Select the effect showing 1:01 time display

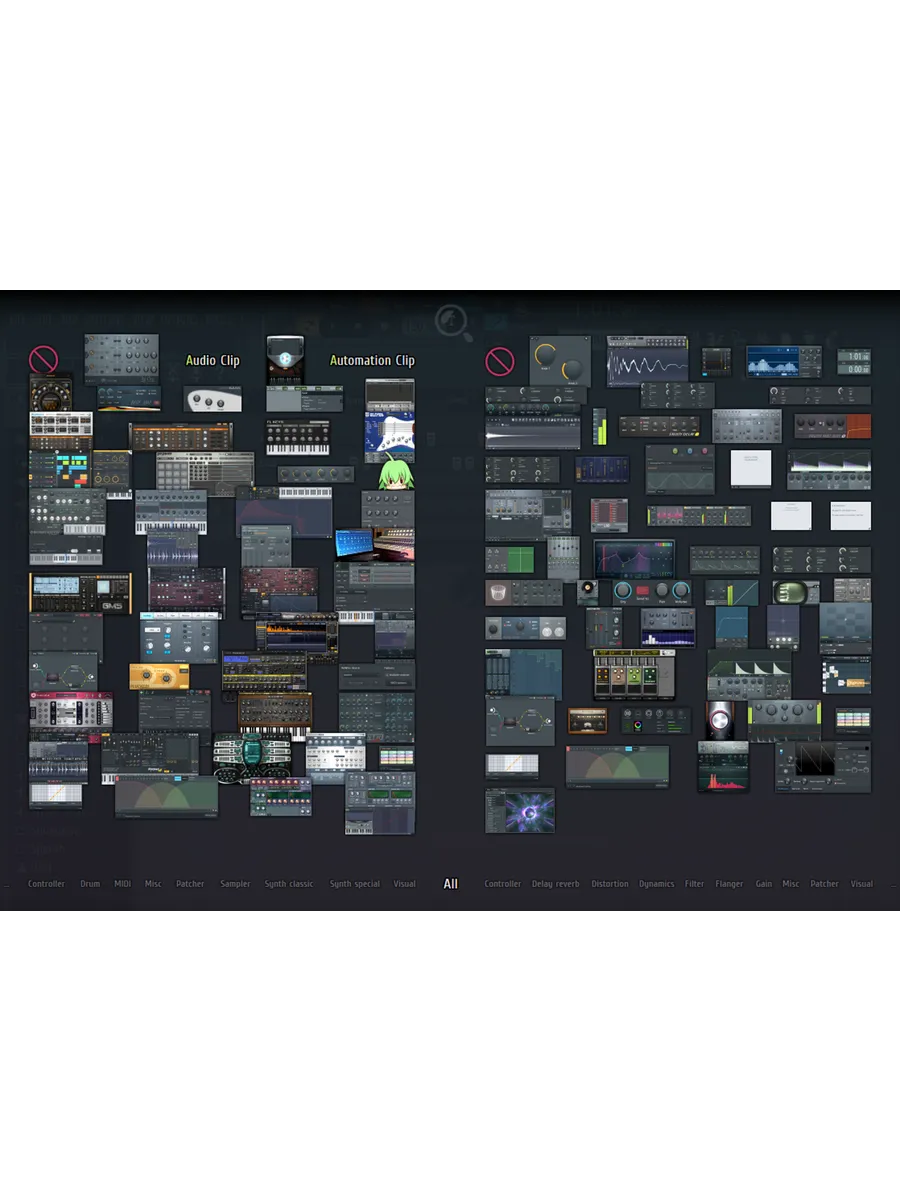point(853,362)
